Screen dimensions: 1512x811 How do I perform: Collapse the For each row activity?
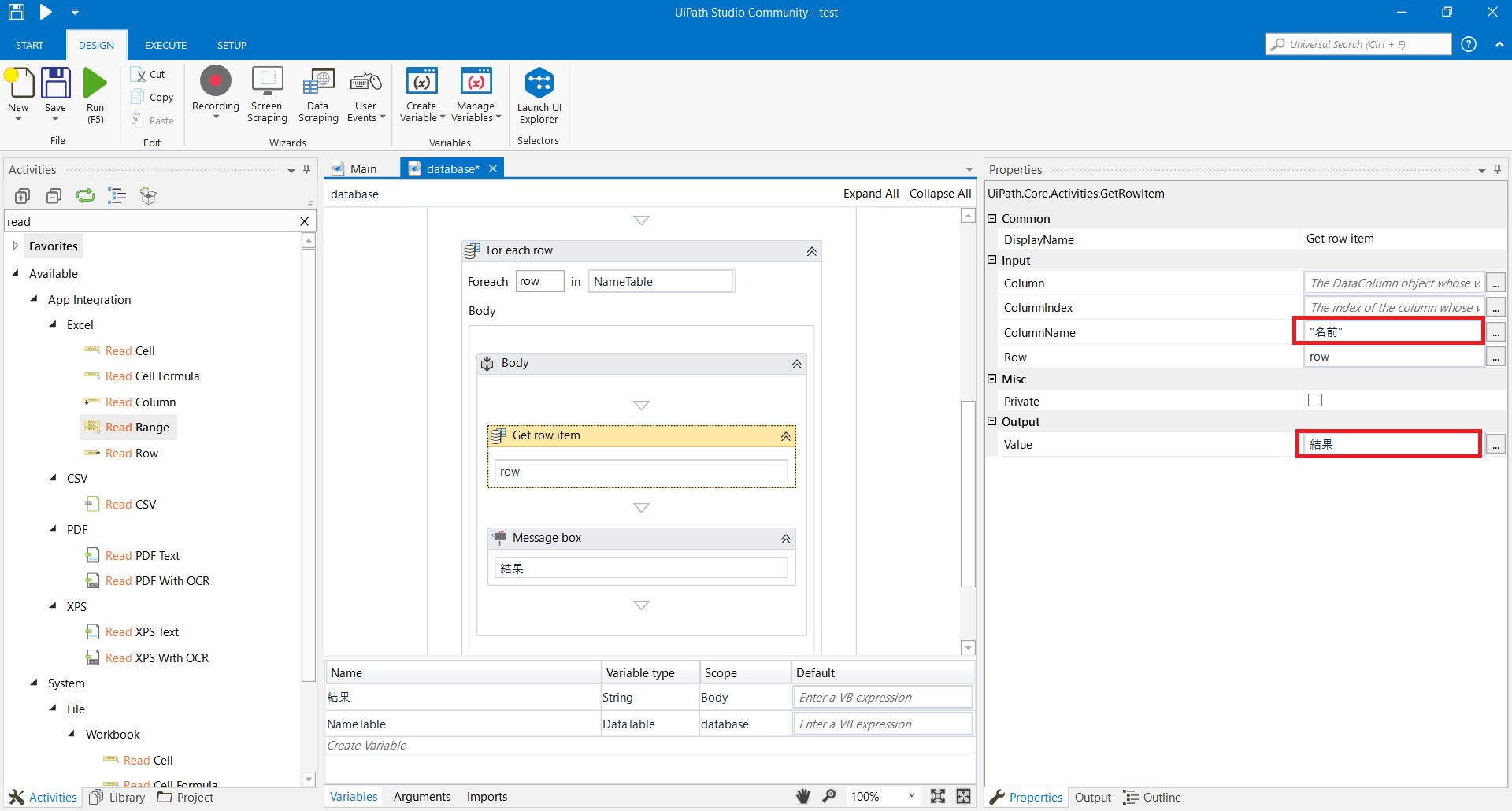click(810, 250)
